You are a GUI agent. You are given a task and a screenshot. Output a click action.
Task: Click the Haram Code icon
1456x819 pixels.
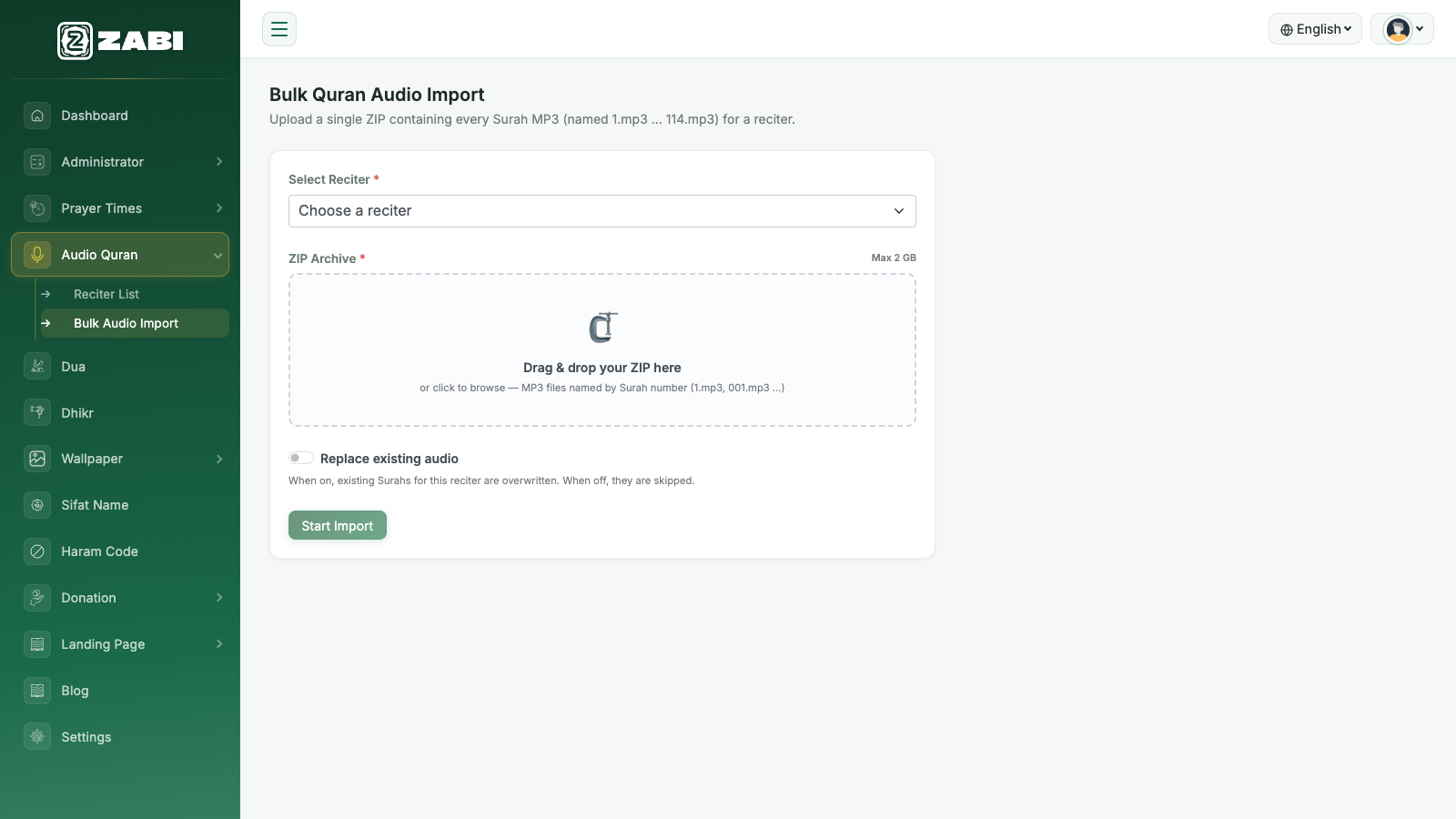pyautogui.click(x=37, y=551)
